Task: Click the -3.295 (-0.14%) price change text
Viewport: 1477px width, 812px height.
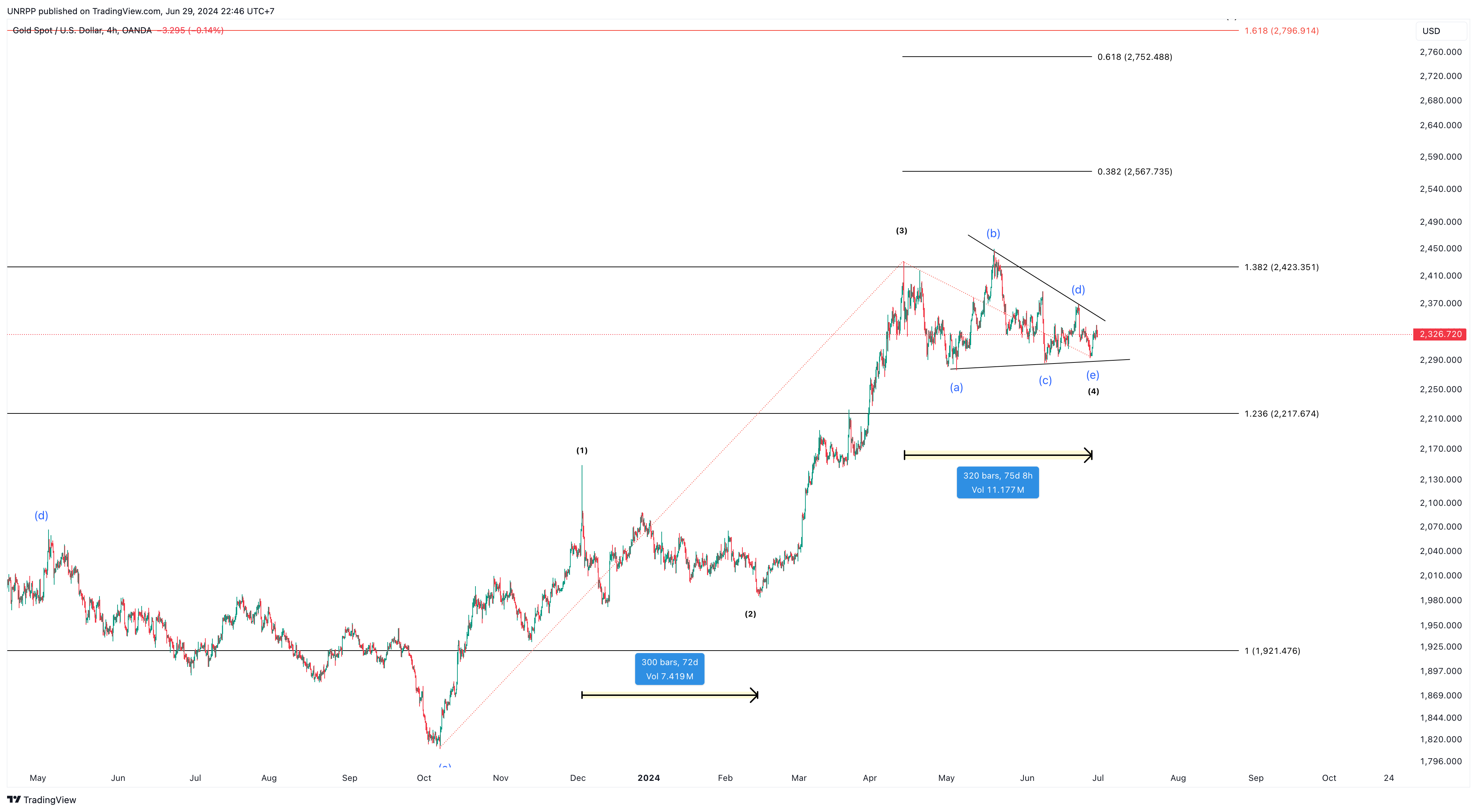Action: (x=190, y=30)
